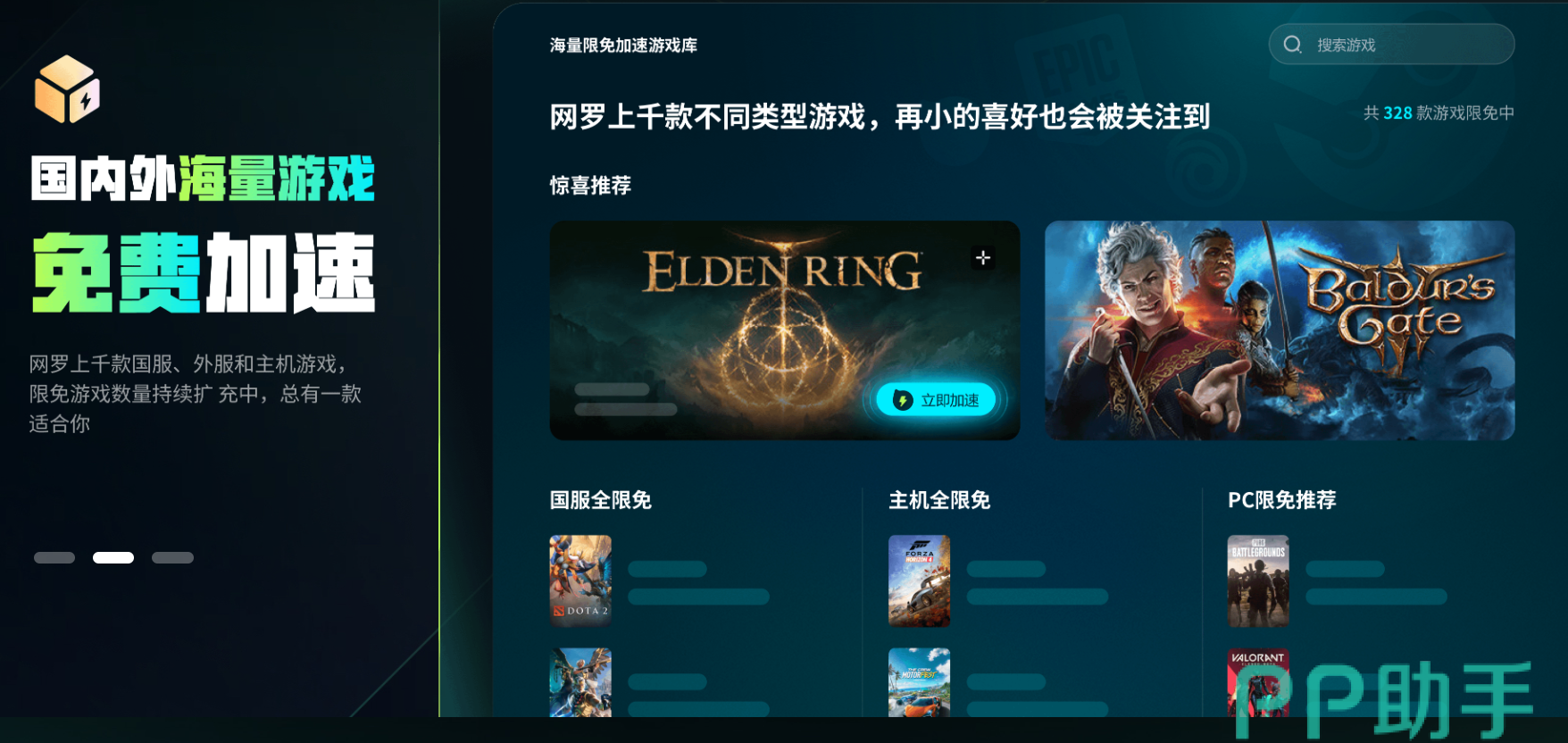1568x743 pixels.
Task: Click the 328 free games count link
Action: (1397, 113)
